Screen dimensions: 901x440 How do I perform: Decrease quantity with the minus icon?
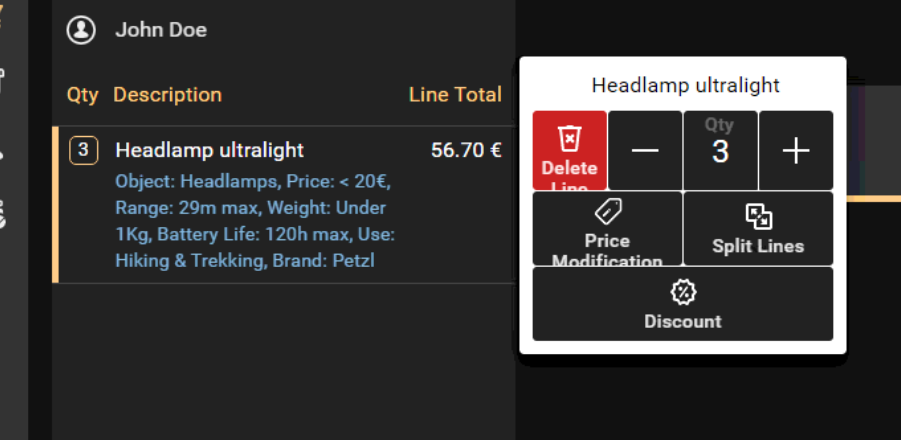coord(645,150)
